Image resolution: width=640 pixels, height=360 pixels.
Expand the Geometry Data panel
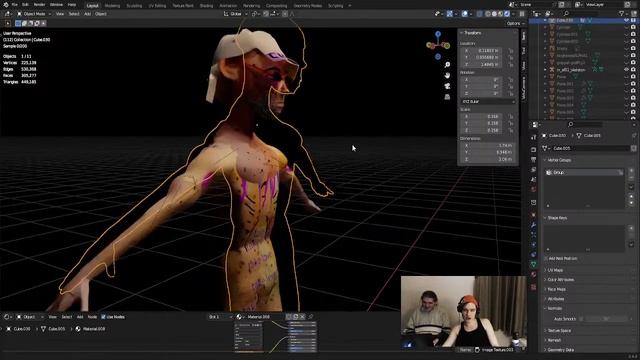(560, 350)
